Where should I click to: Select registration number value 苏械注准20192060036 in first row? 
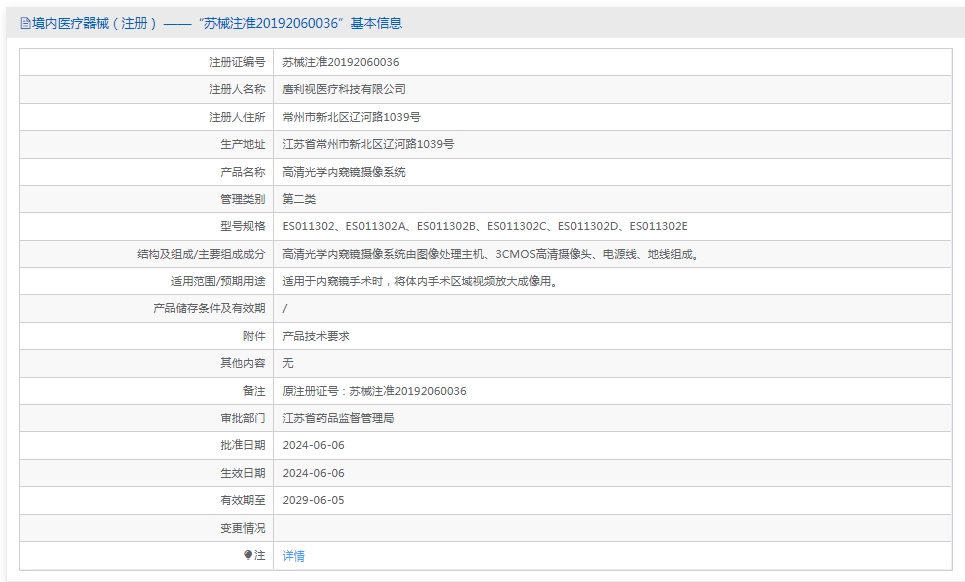(341, 62)
